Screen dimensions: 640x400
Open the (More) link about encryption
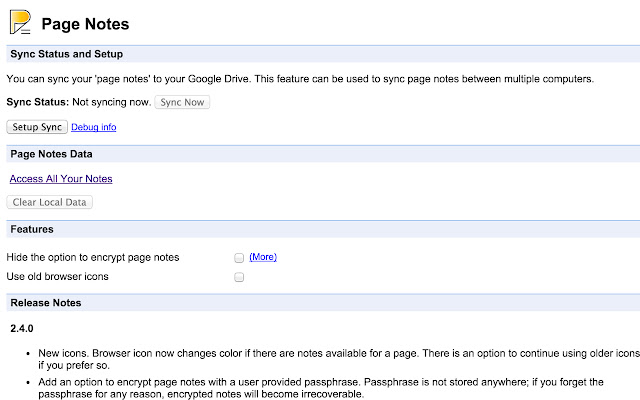263,257
